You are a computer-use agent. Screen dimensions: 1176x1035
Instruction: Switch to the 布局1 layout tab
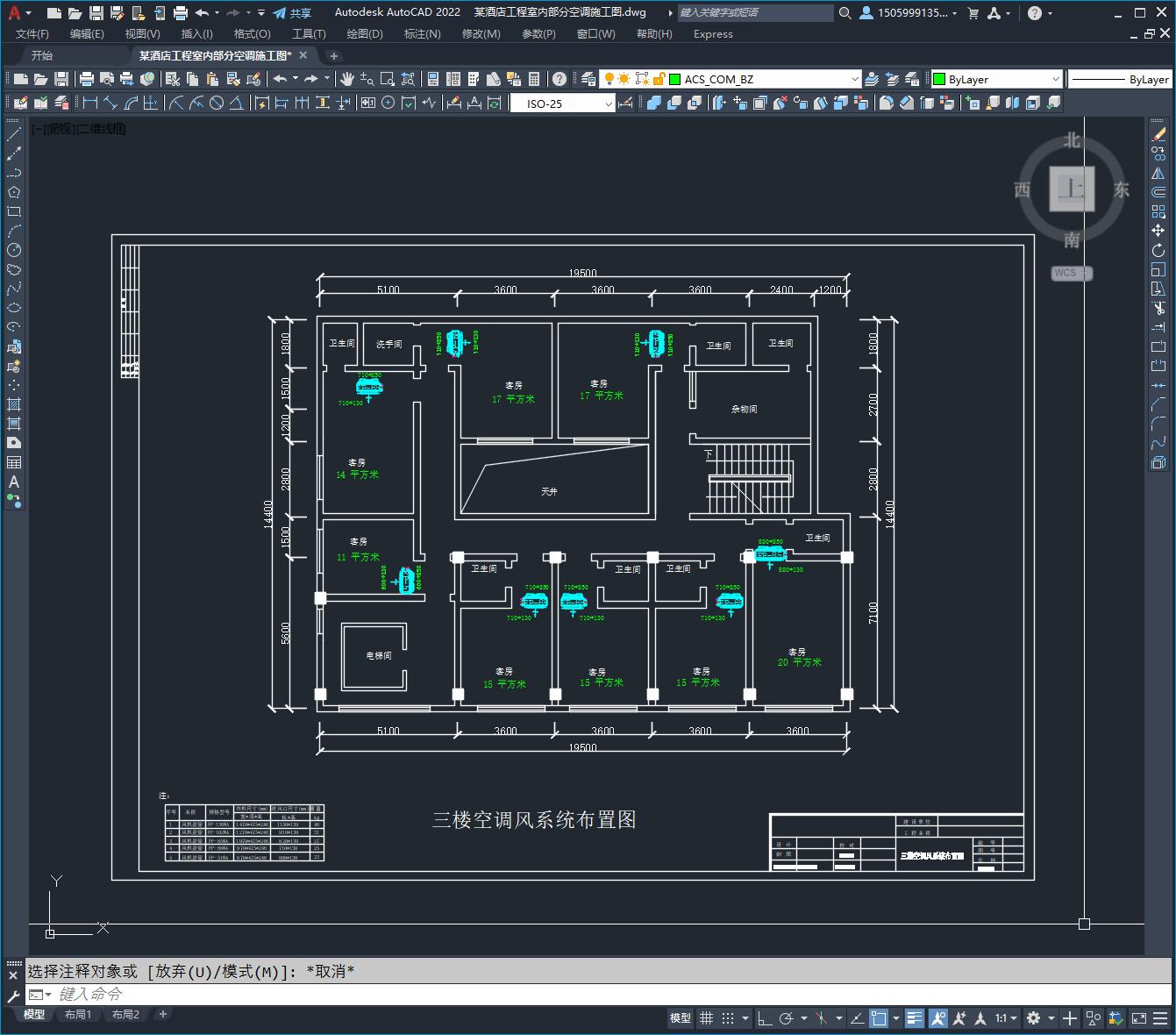pyautogui.click(x=78, y=1014)
